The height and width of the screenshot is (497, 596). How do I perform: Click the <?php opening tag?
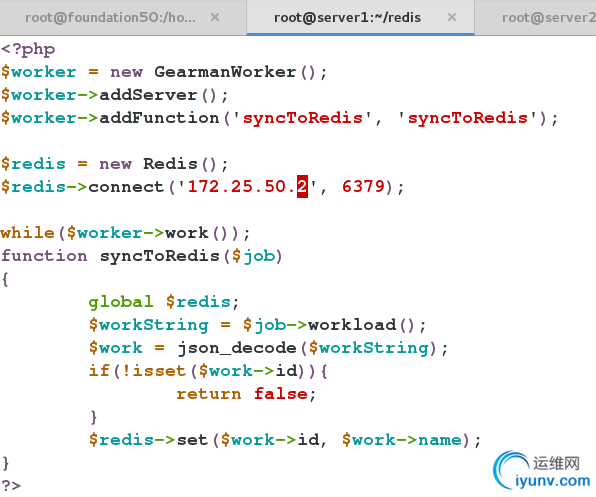(x=28, y=49)
